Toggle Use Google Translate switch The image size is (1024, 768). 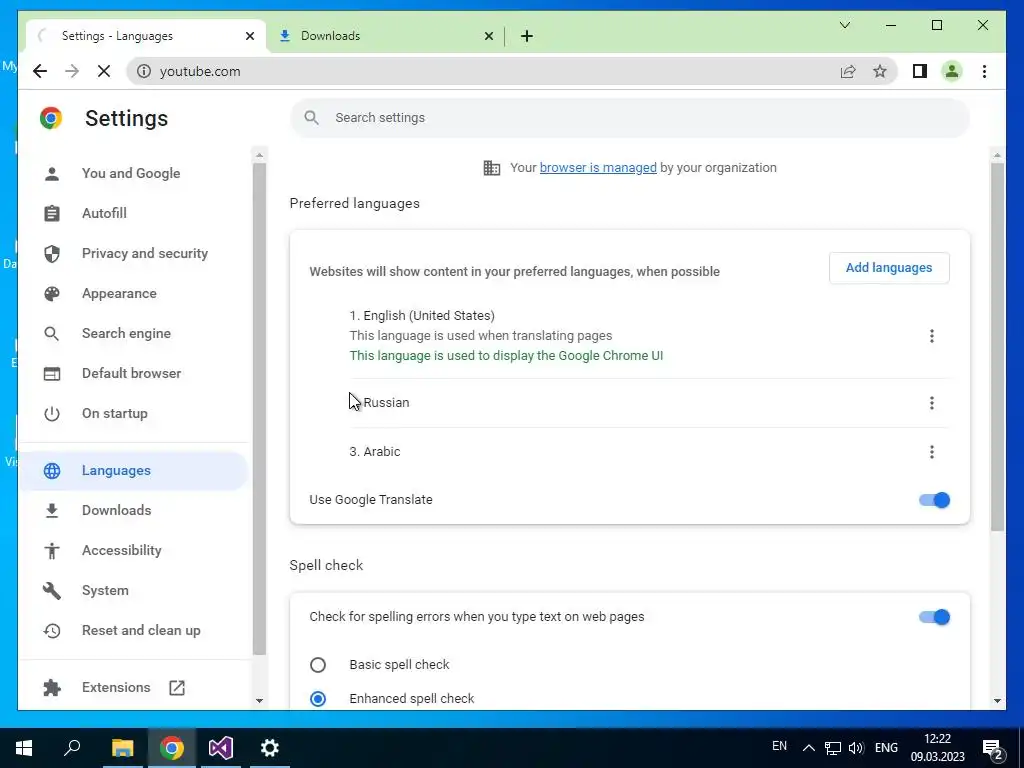click(x=934, y=500)
